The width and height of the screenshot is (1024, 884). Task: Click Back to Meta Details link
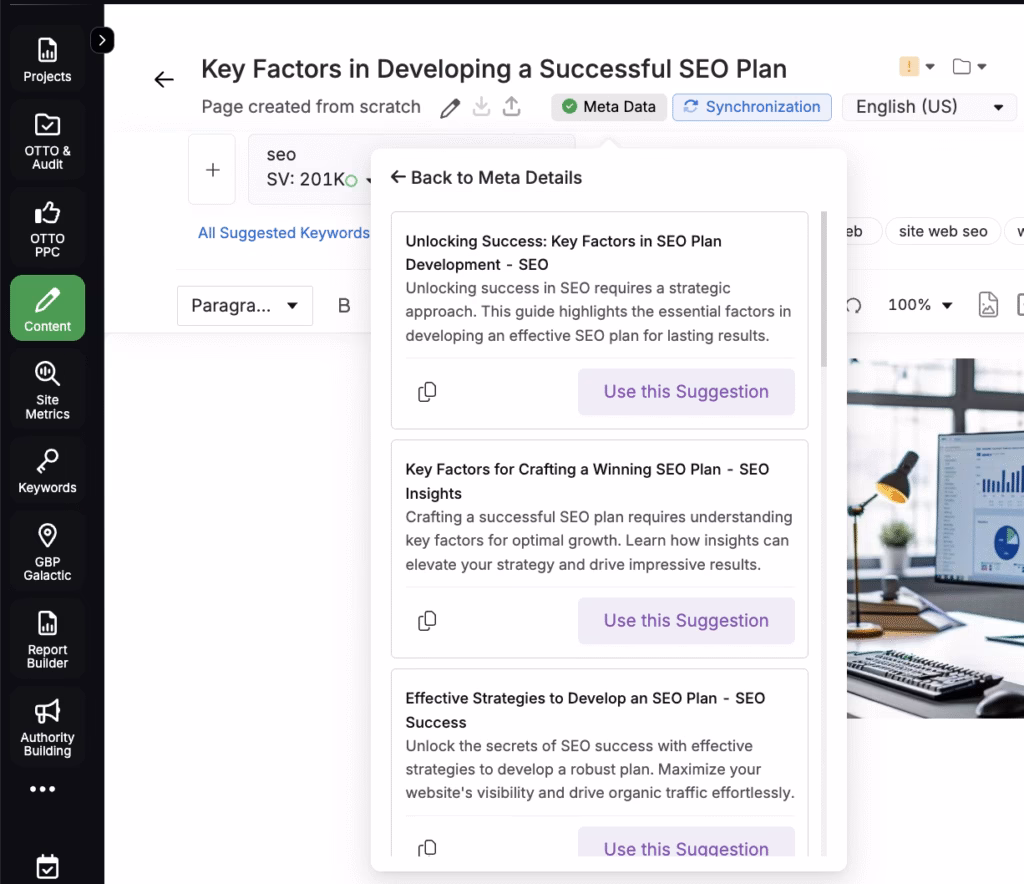[486, 178]
